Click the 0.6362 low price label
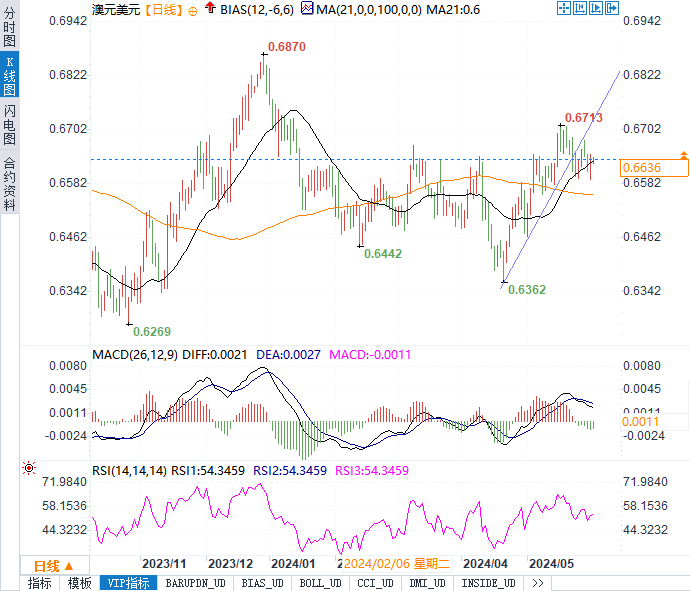Image resolution: width=690 pixels, height=591 pixels. click(x=527, y=290)
